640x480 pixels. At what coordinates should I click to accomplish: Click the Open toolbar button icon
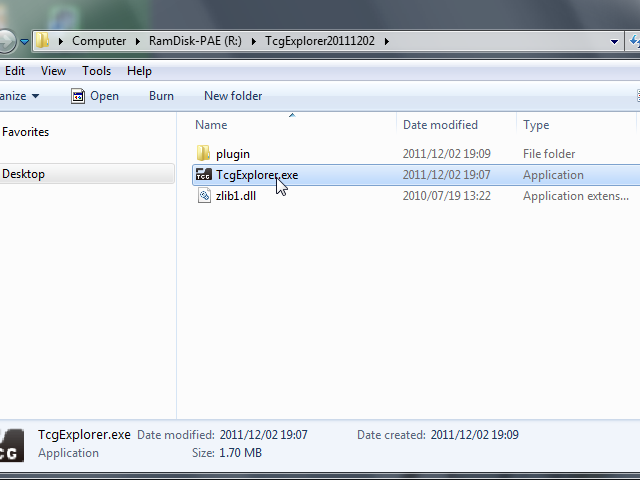(78, 96)
